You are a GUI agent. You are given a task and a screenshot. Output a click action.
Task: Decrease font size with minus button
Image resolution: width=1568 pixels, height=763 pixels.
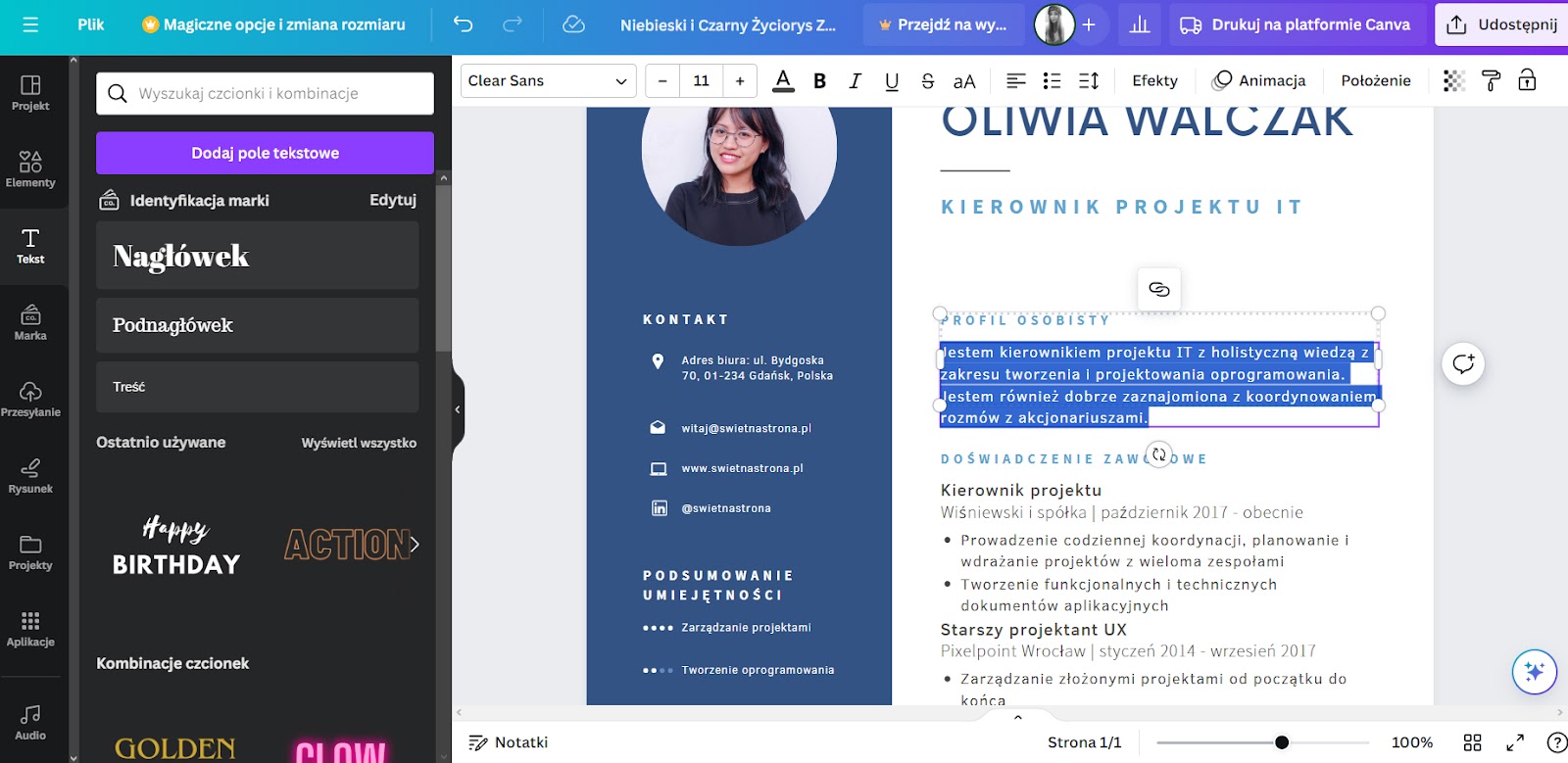coord(662,81)
